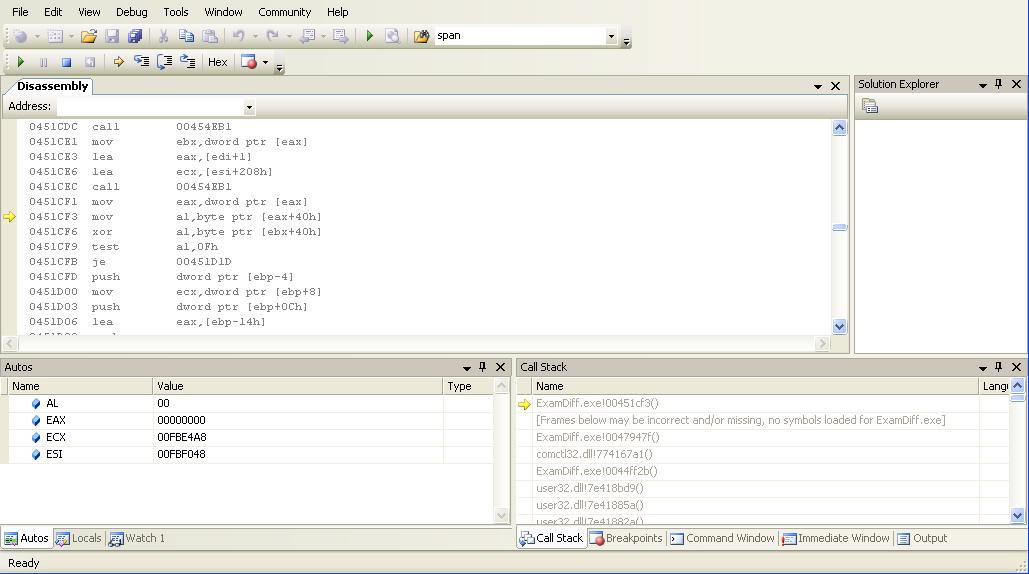
Task: Open the Debug menu
Action: (x=131, y=12)
